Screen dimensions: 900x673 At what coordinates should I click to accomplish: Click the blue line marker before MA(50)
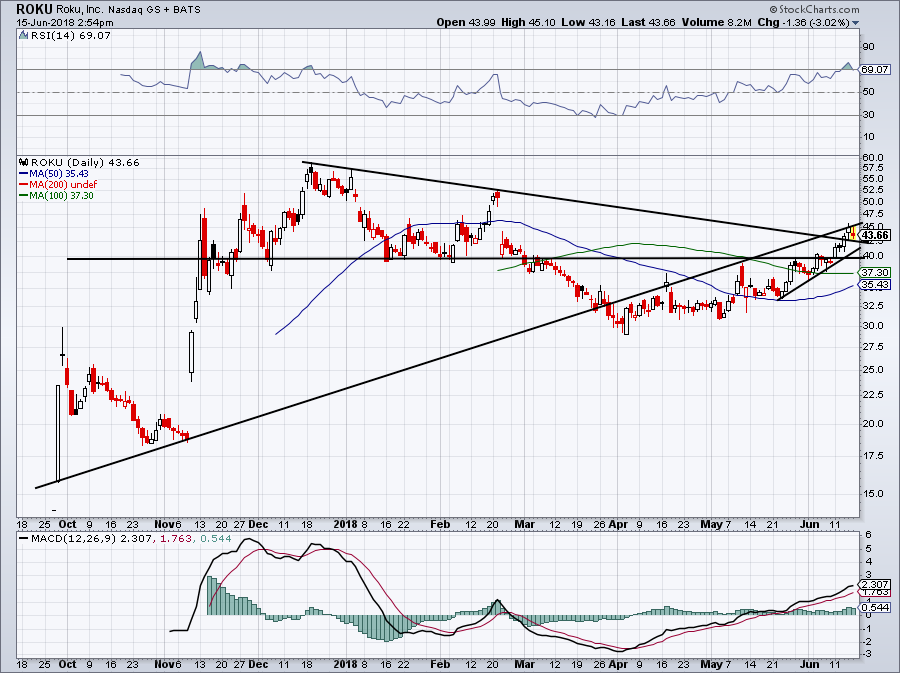point(24,174)
